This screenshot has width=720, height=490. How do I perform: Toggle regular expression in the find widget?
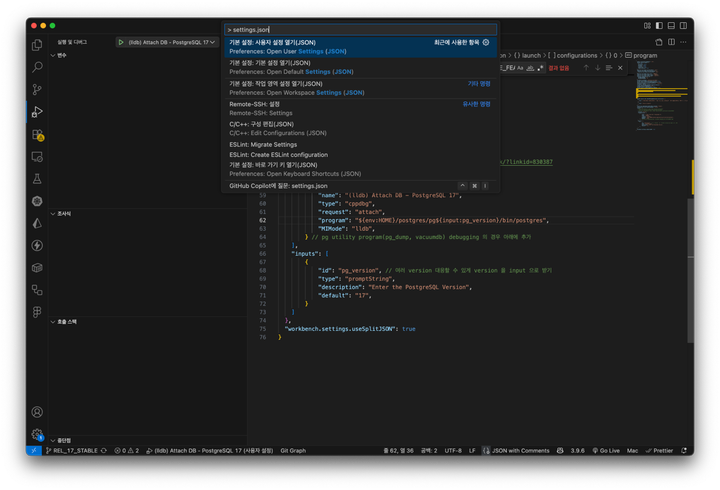540,68
